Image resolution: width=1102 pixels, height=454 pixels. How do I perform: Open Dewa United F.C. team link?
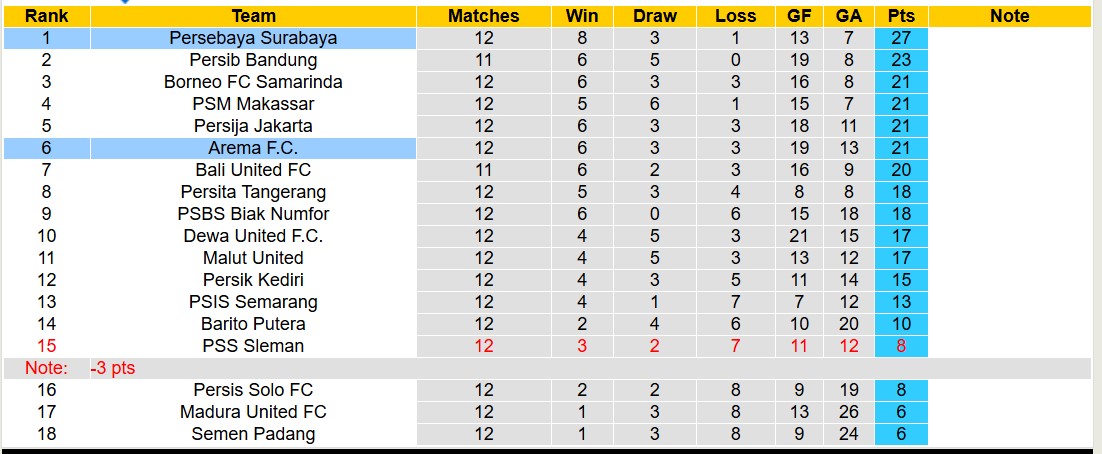click(253, 236)
